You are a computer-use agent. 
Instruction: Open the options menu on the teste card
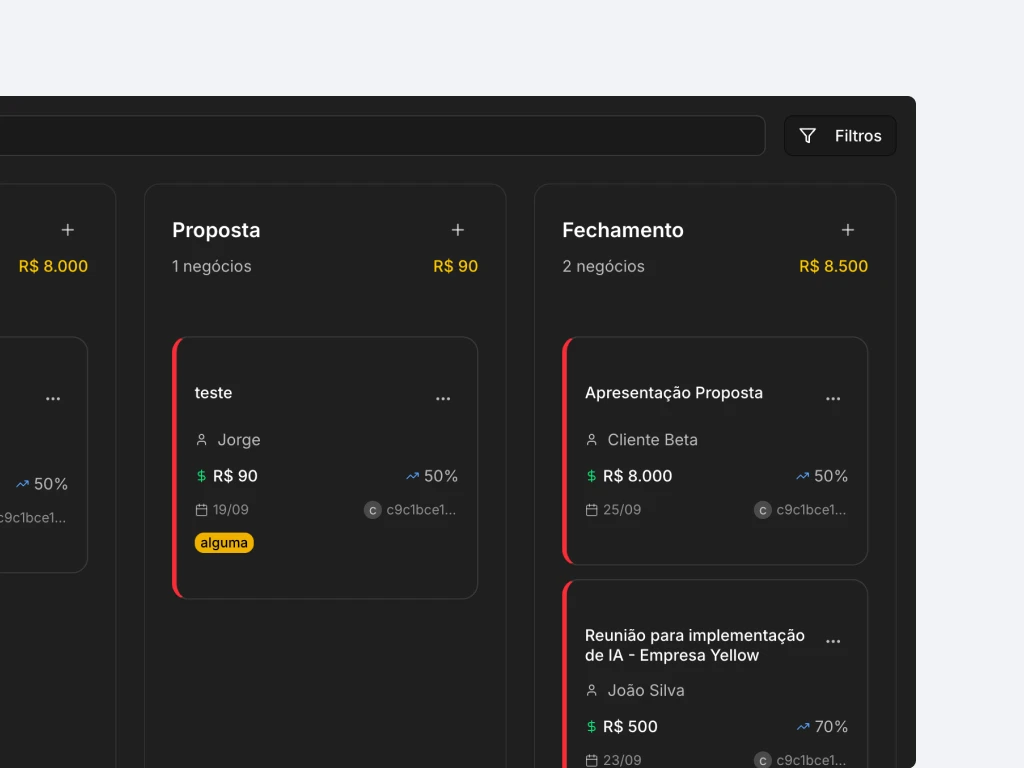(x=443, y=398)
